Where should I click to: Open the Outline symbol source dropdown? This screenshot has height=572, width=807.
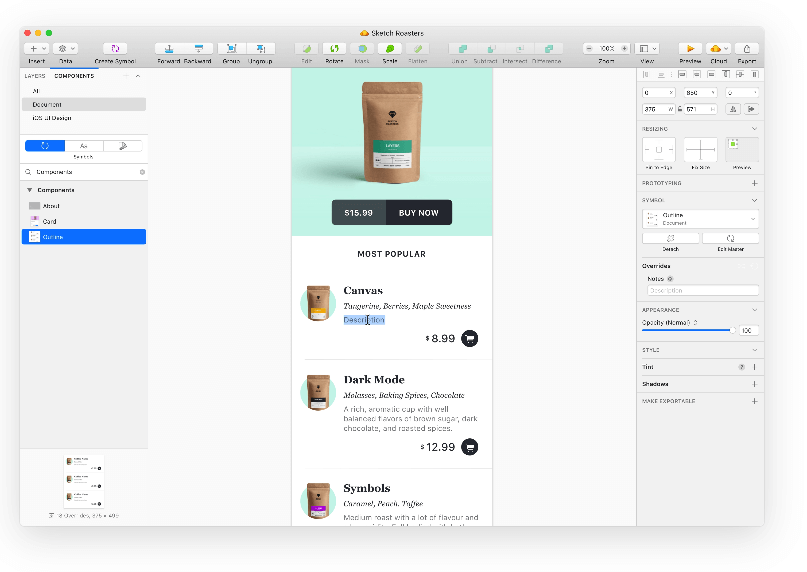(x=700, y=219)
